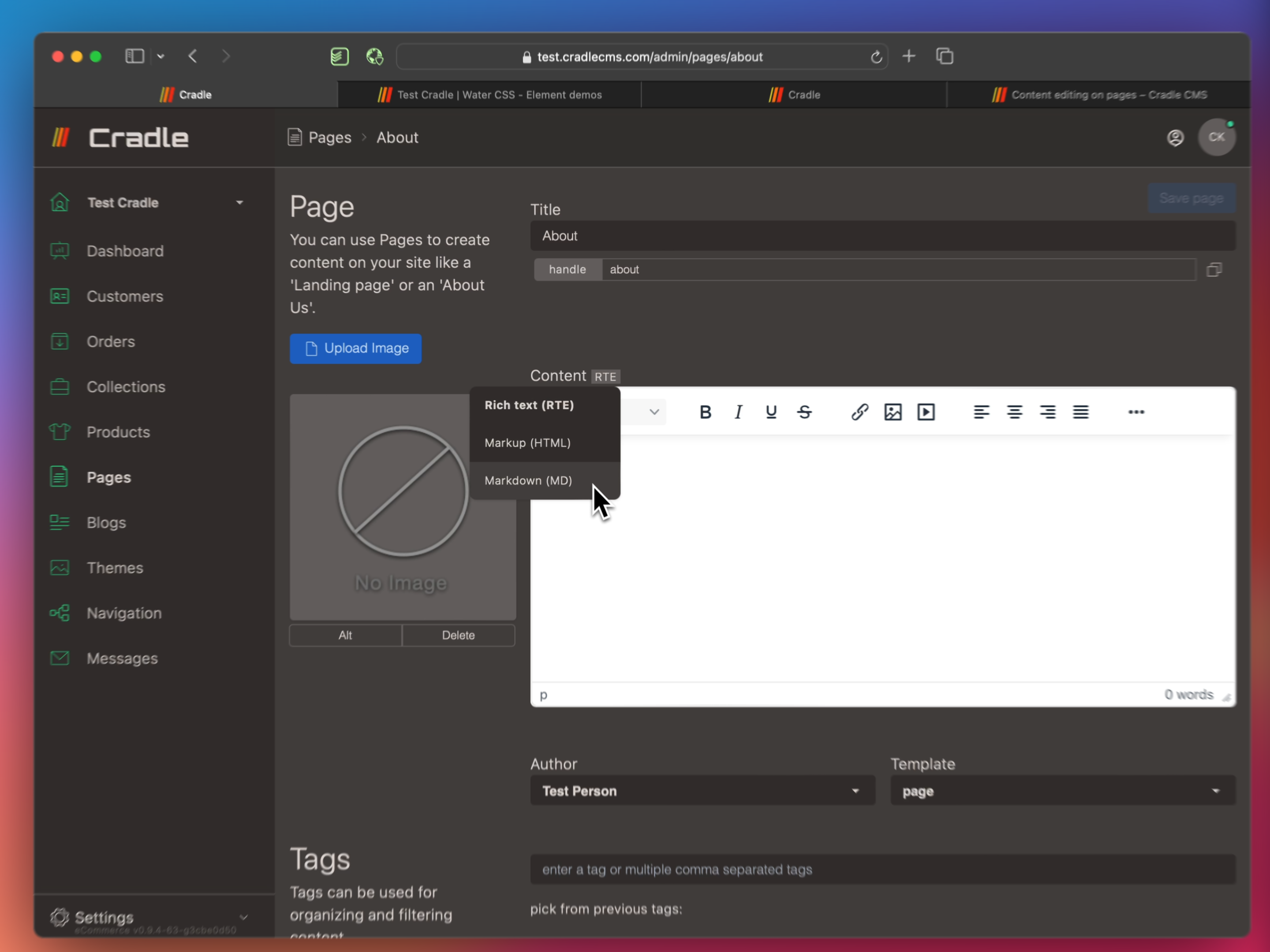1270x952 pixels.
Task: Copy the handle with the copy icon
Action: [1214, 270]
